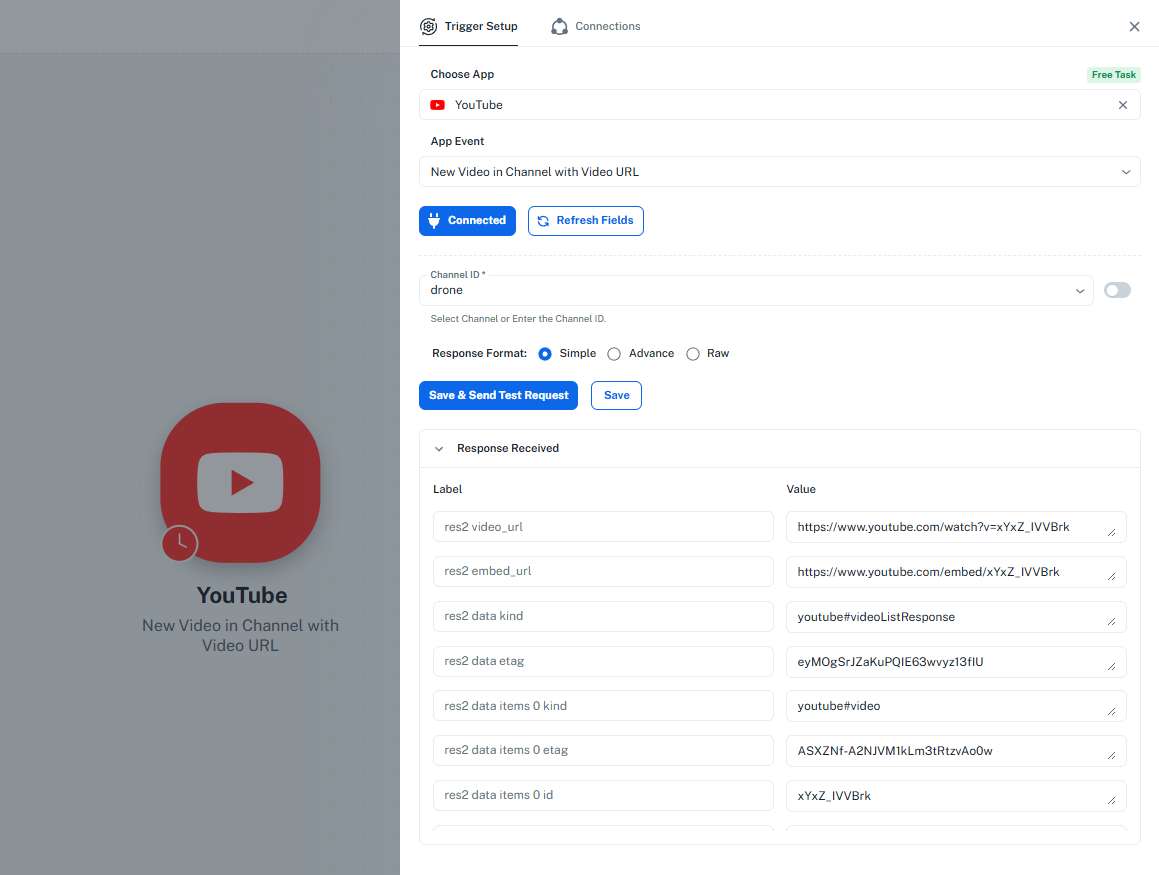Click the clock schedule badge icon
1159x875 pixels.
point(180,543)
